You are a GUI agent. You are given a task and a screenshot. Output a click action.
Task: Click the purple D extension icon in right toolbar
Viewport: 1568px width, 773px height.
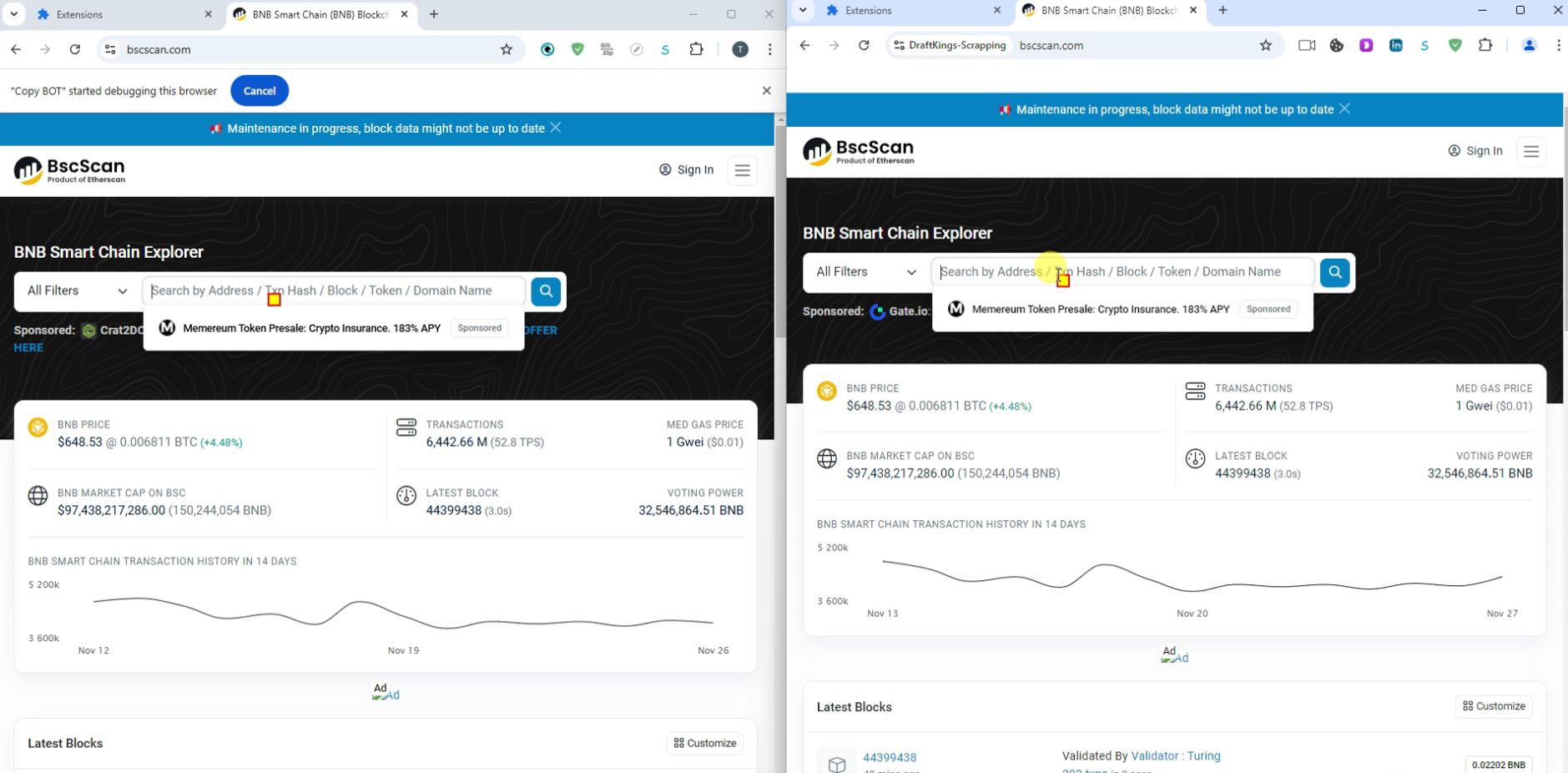[x=1366, y=45]
